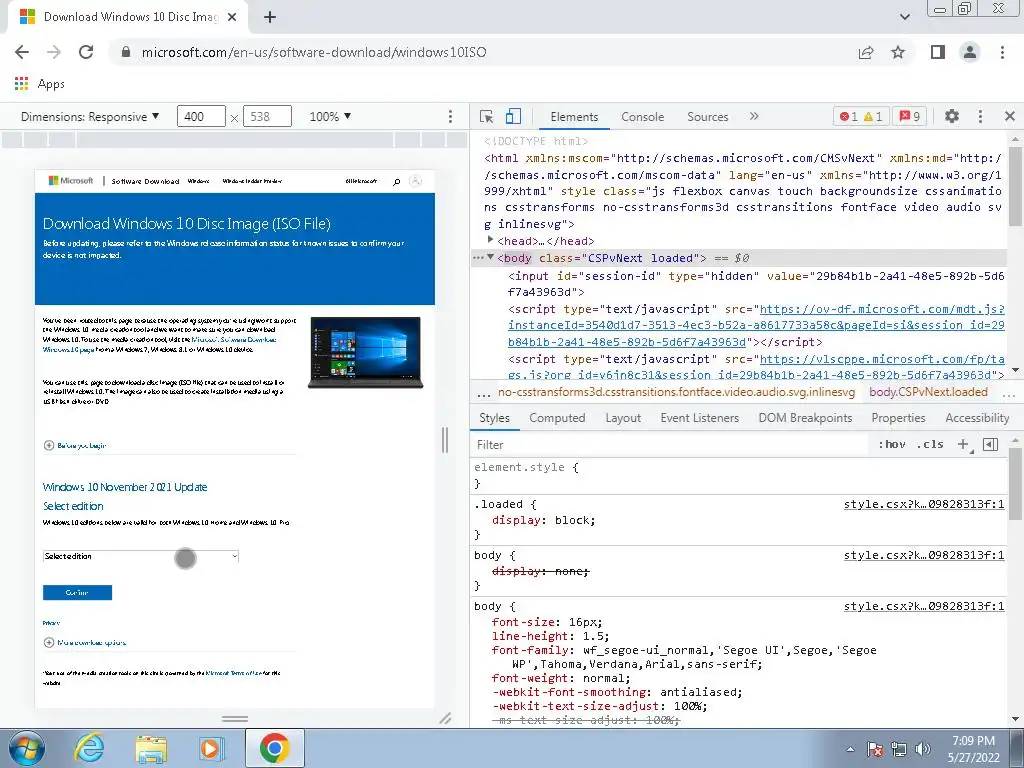Image resolution: width=1024 pixels, height=768 pixels.
Task: Open the ov-df.microsoft.com script link
Action: [756, 325]
